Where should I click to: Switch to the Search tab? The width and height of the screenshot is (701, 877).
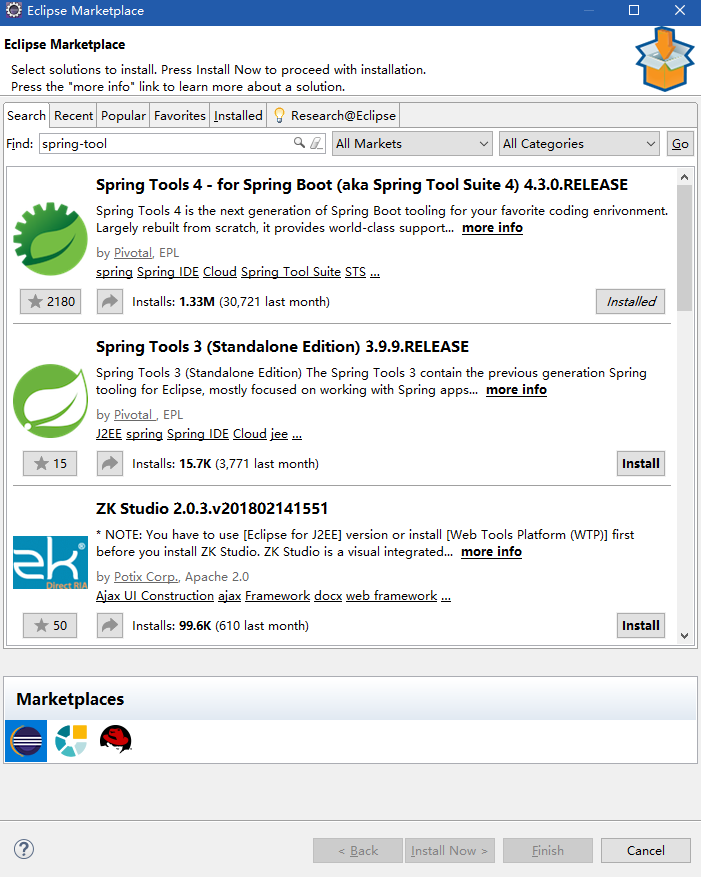point(26,115)
